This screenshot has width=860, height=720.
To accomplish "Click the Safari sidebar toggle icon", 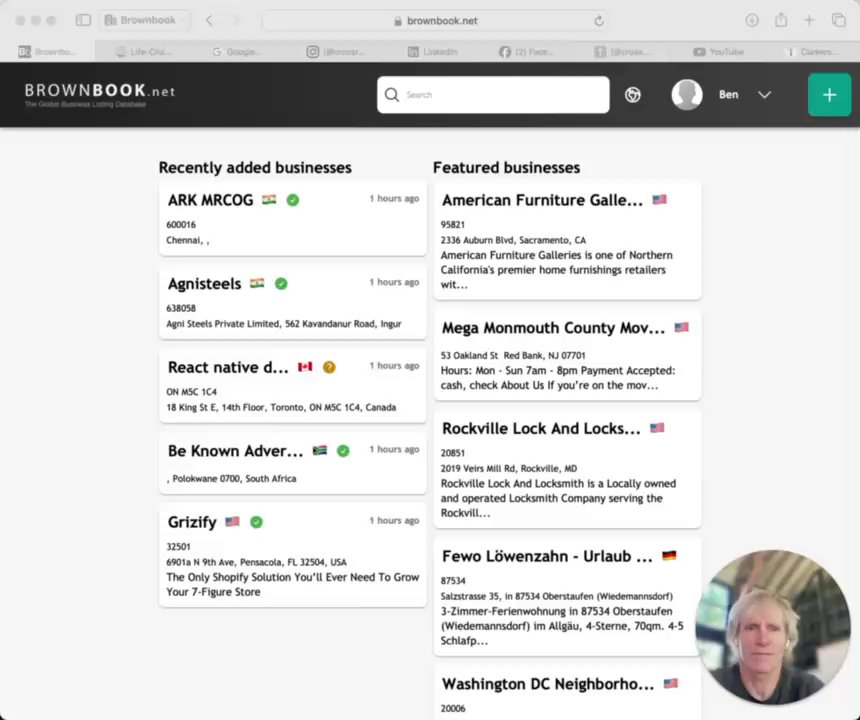I will 83,20.
